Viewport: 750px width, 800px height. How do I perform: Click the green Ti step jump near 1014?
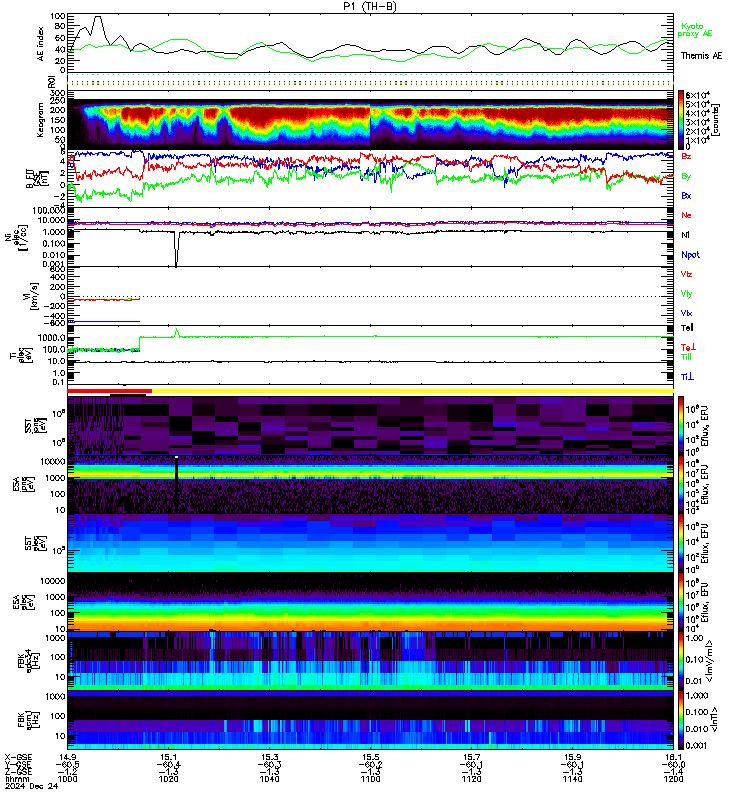click(140, 343)
